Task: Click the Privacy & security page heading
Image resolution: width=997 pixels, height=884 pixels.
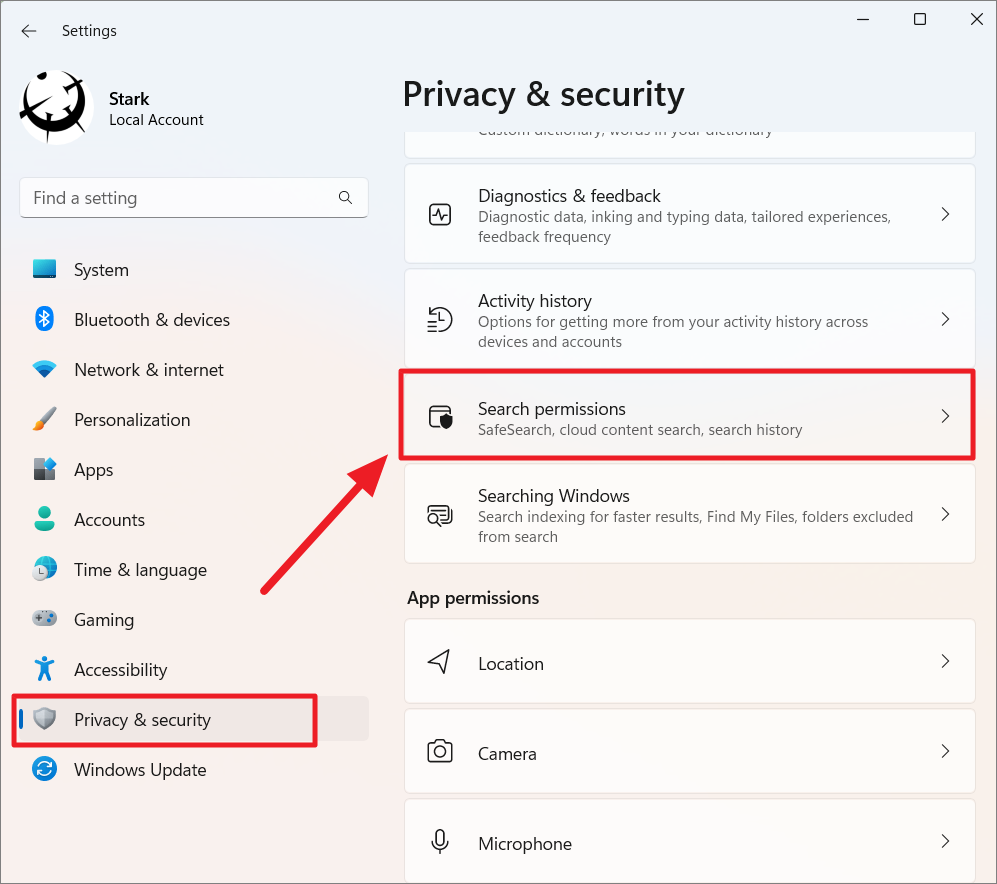Action: click(544, 95)
